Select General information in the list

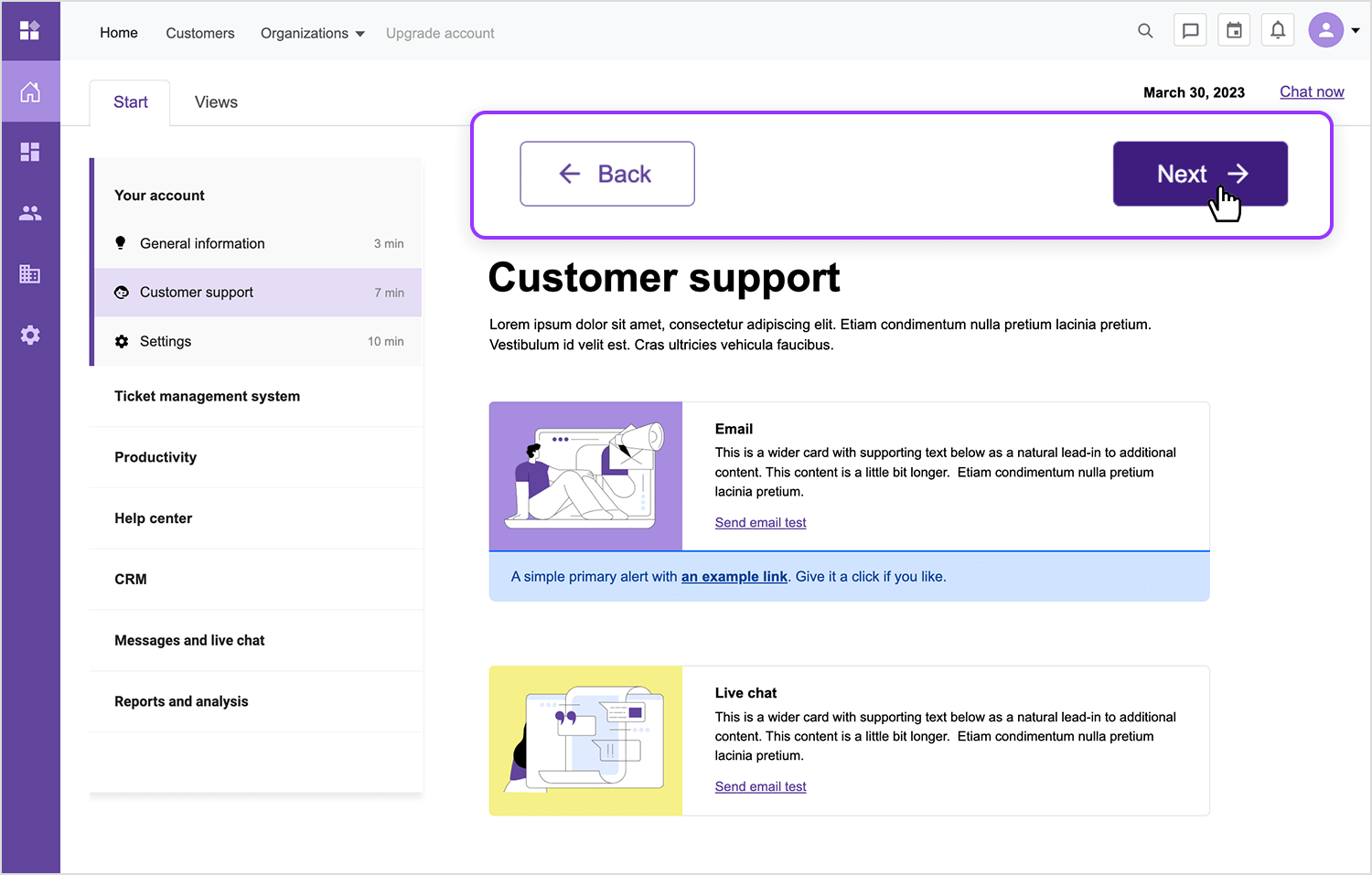pyautogui.click(x=258, y=243)
